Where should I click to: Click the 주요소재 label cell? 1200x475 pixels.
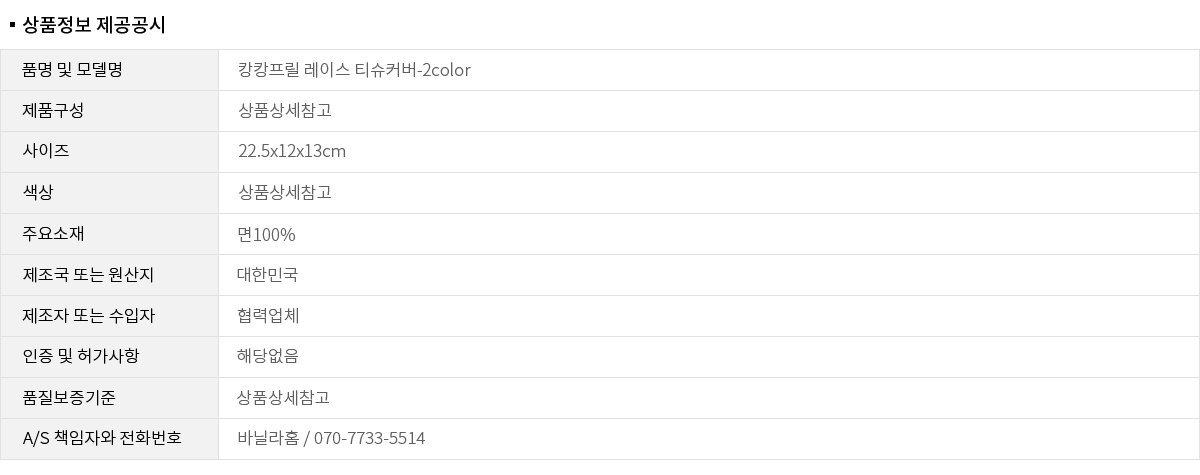coord(53,233)
